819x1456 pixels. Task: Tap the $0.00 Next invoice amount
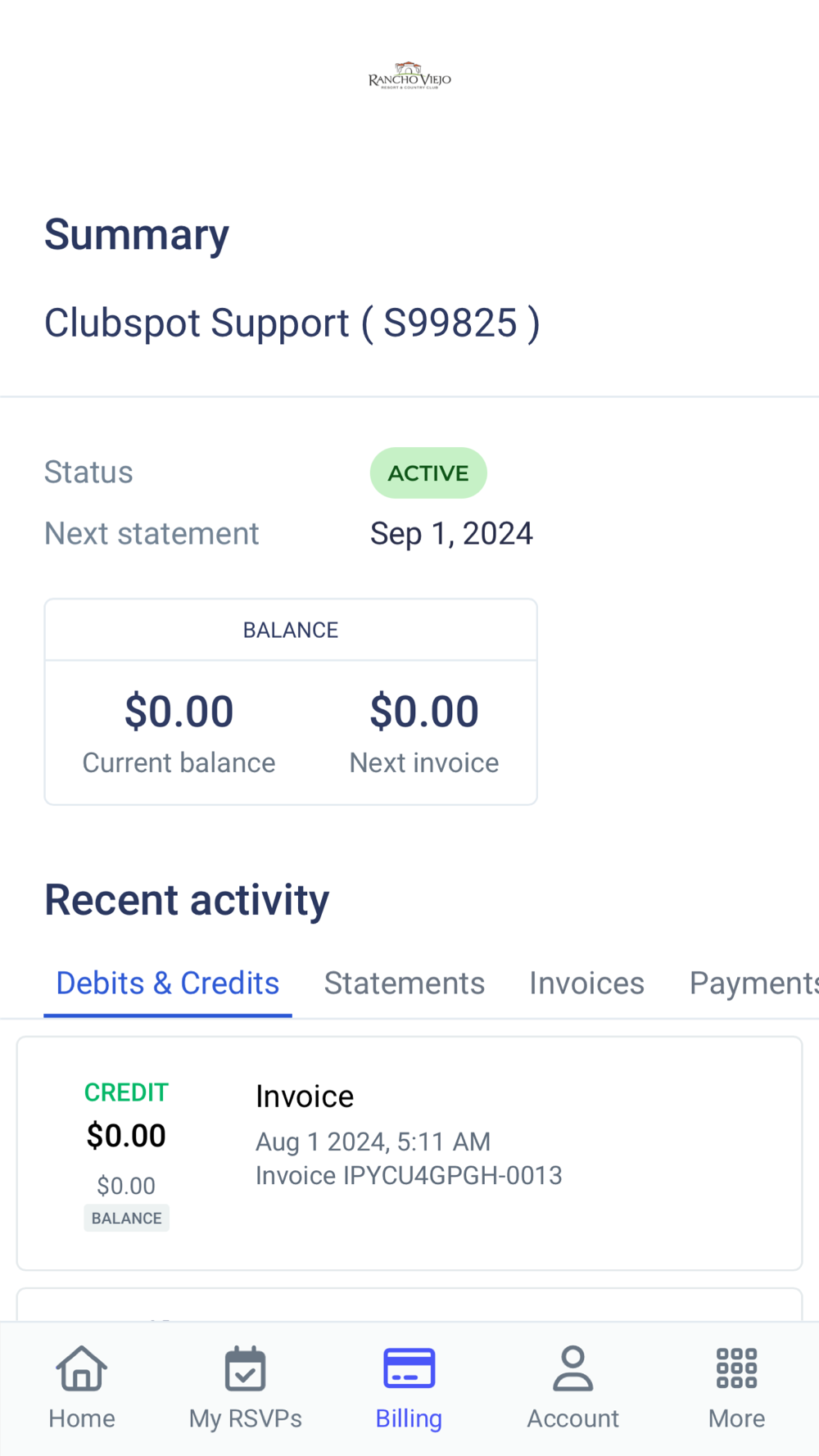(424, 712)
